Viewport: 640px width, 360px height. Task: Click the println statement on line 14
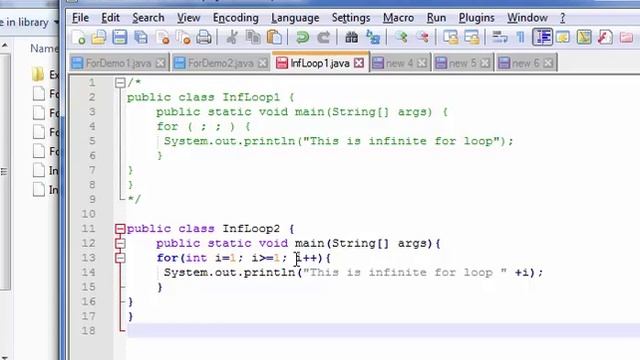pyautogui.click(x=353, y=273)
